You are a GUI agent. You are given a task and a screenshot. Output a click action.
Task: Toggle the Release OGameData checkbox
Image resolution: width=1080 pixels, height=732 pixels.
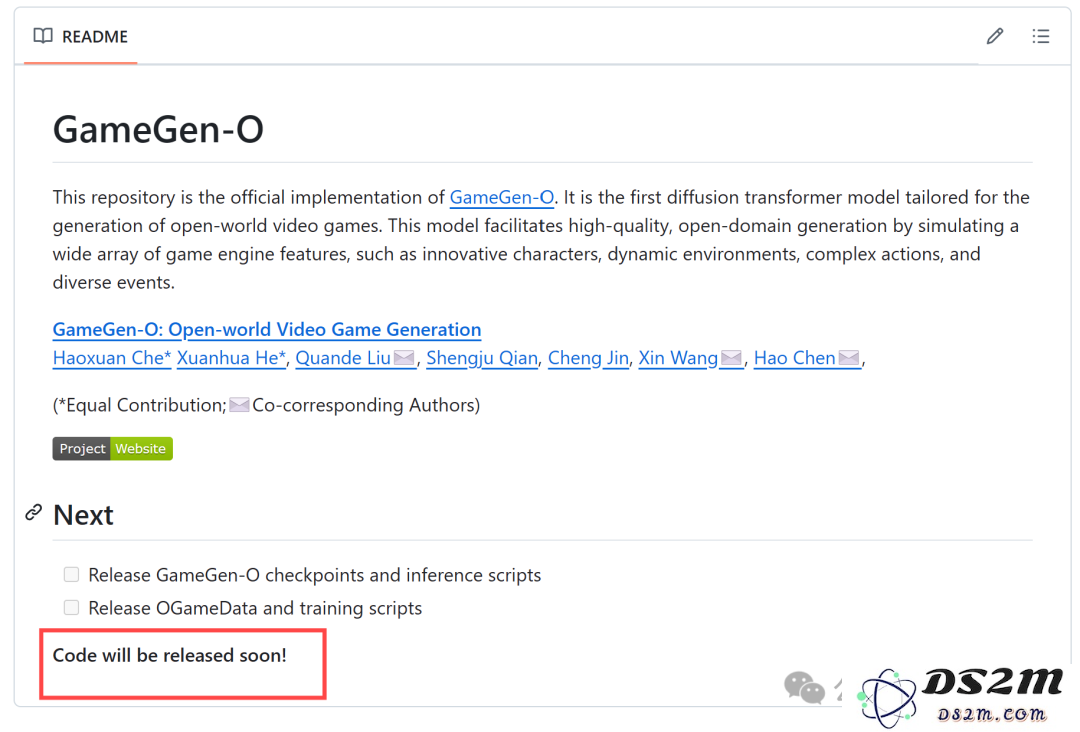tap(71, 607)
